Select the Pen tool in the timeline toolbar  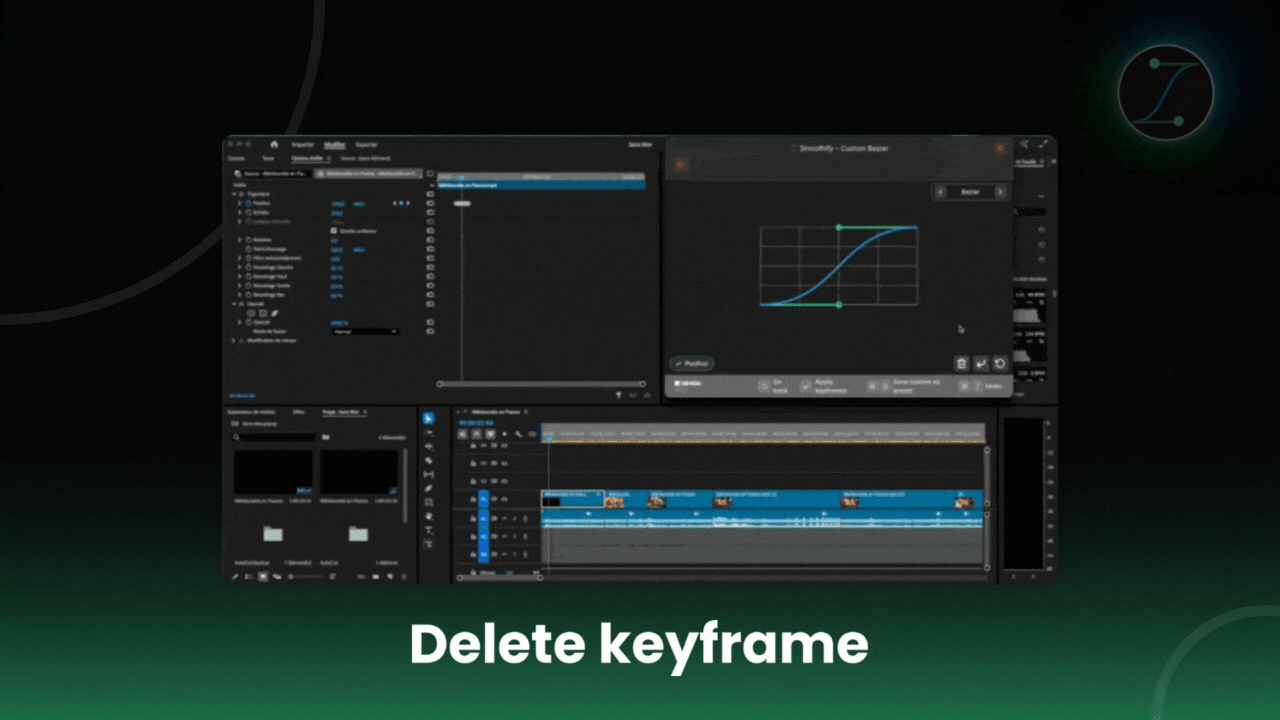(x=429, y=490)
